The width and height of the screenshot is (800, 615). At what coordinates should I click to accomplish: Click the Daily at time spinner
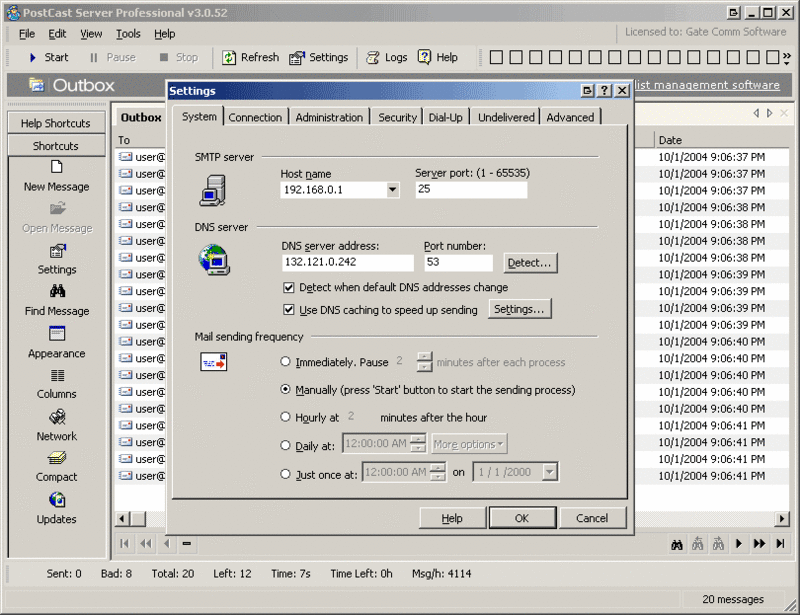[x=418, y=443]
